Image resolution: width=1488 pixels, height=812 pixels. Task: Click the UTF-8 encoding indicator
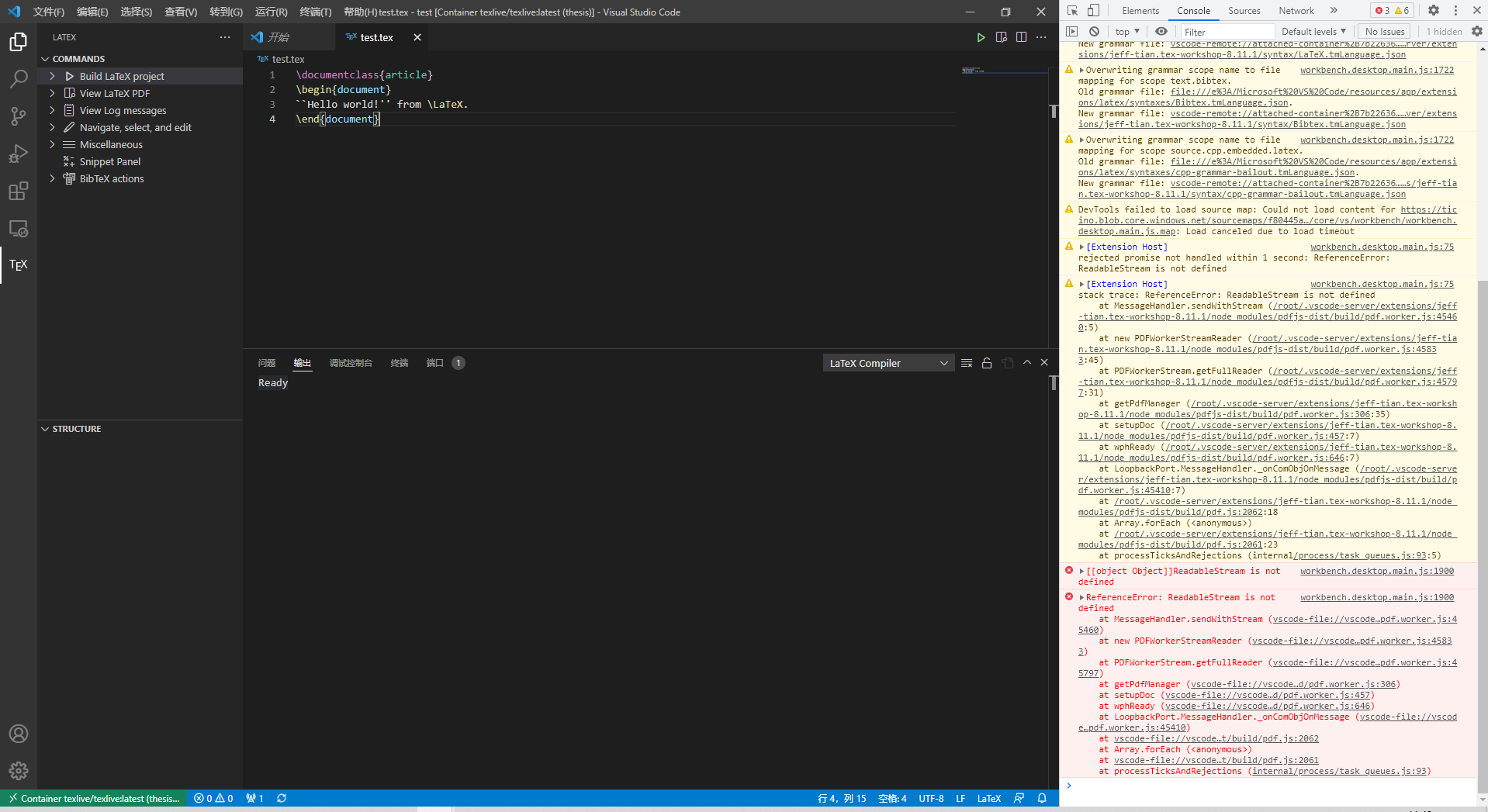pos(930,798)
